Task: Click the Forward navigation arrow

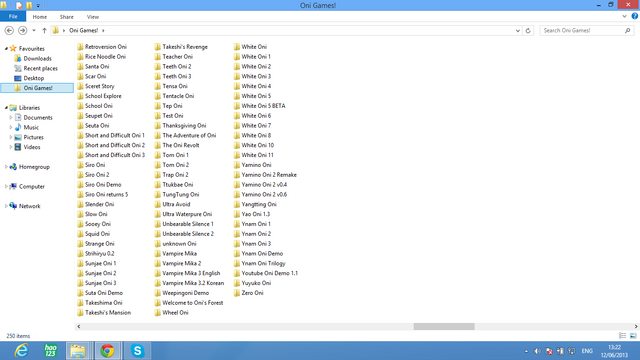Action: 22,31
